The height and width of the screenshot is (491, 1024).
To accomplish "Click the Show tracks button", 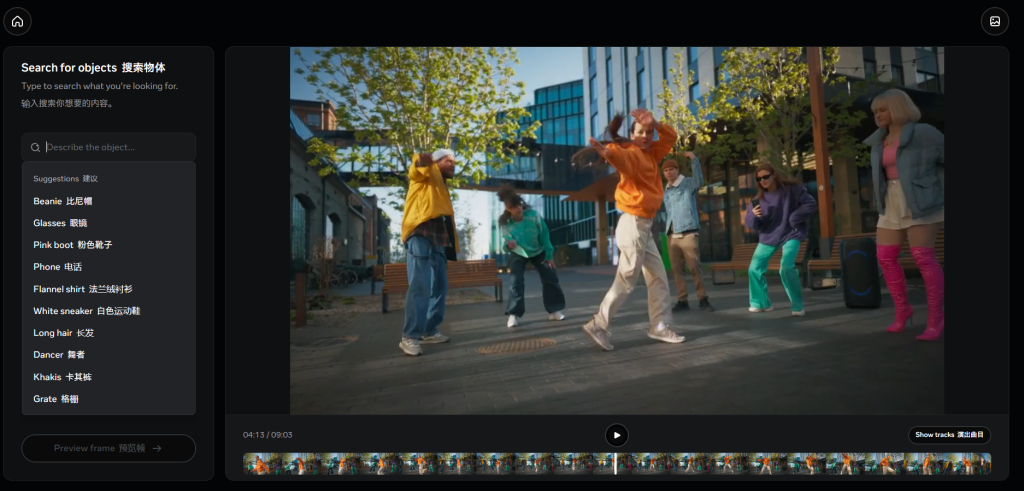I will pos(949,435).
